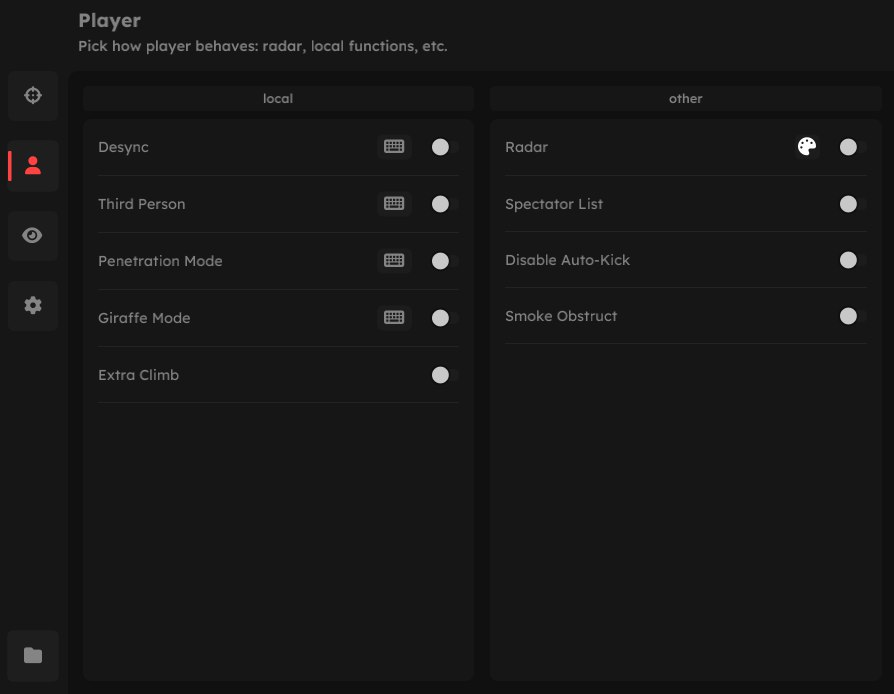Screen dimensions: 894x694
Task: Enable the Giraffe Mode switch
Action: point(441,318)
